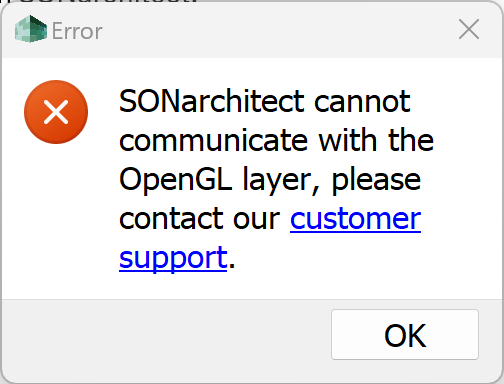Click the 'OpenGL layer, please' text line
This screenshot has height=384, width=504.
[x=270, y=181]
